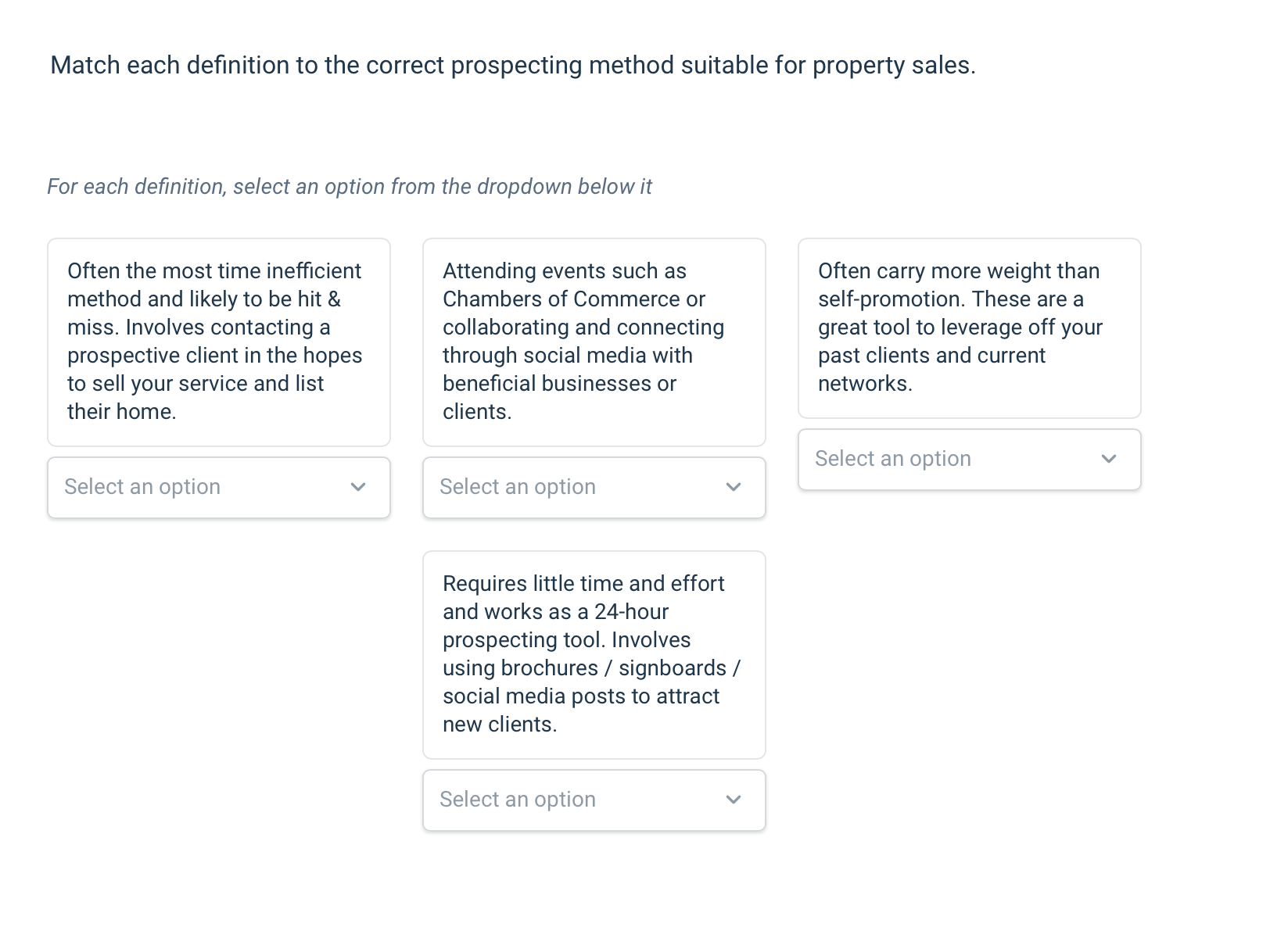Click 'Select an option' placeholder text, first dropdown
The width and height of the screenshot is (1270, 952).
click(142, 487)
